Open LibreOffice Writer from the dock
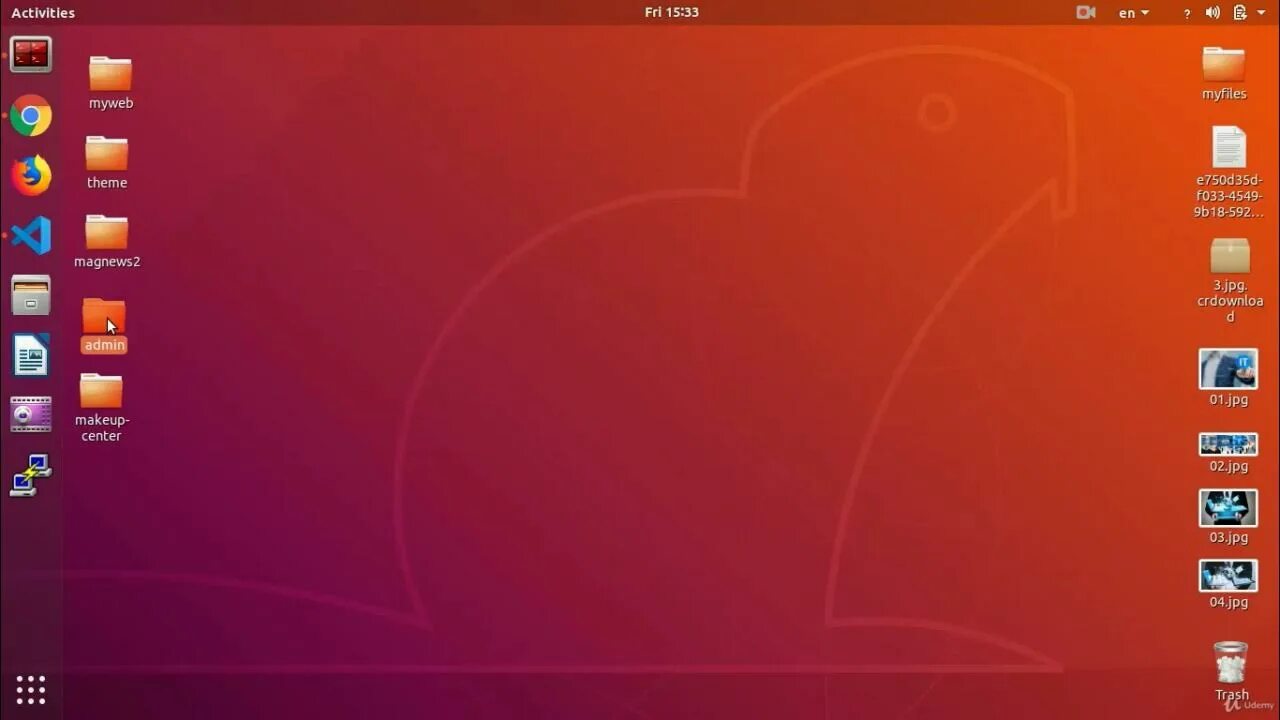1280x720 pixels. (x=31, y=355)
